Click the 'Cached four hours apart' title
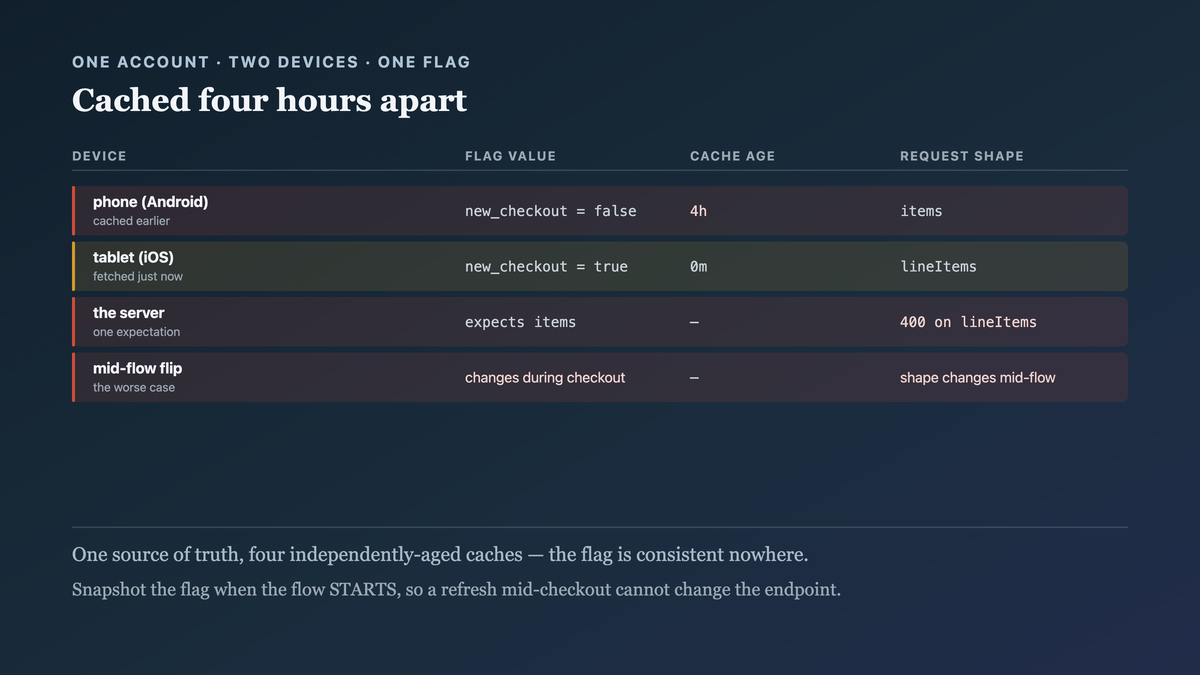This screenshot has width=1200, height=675. pos(269,101)
